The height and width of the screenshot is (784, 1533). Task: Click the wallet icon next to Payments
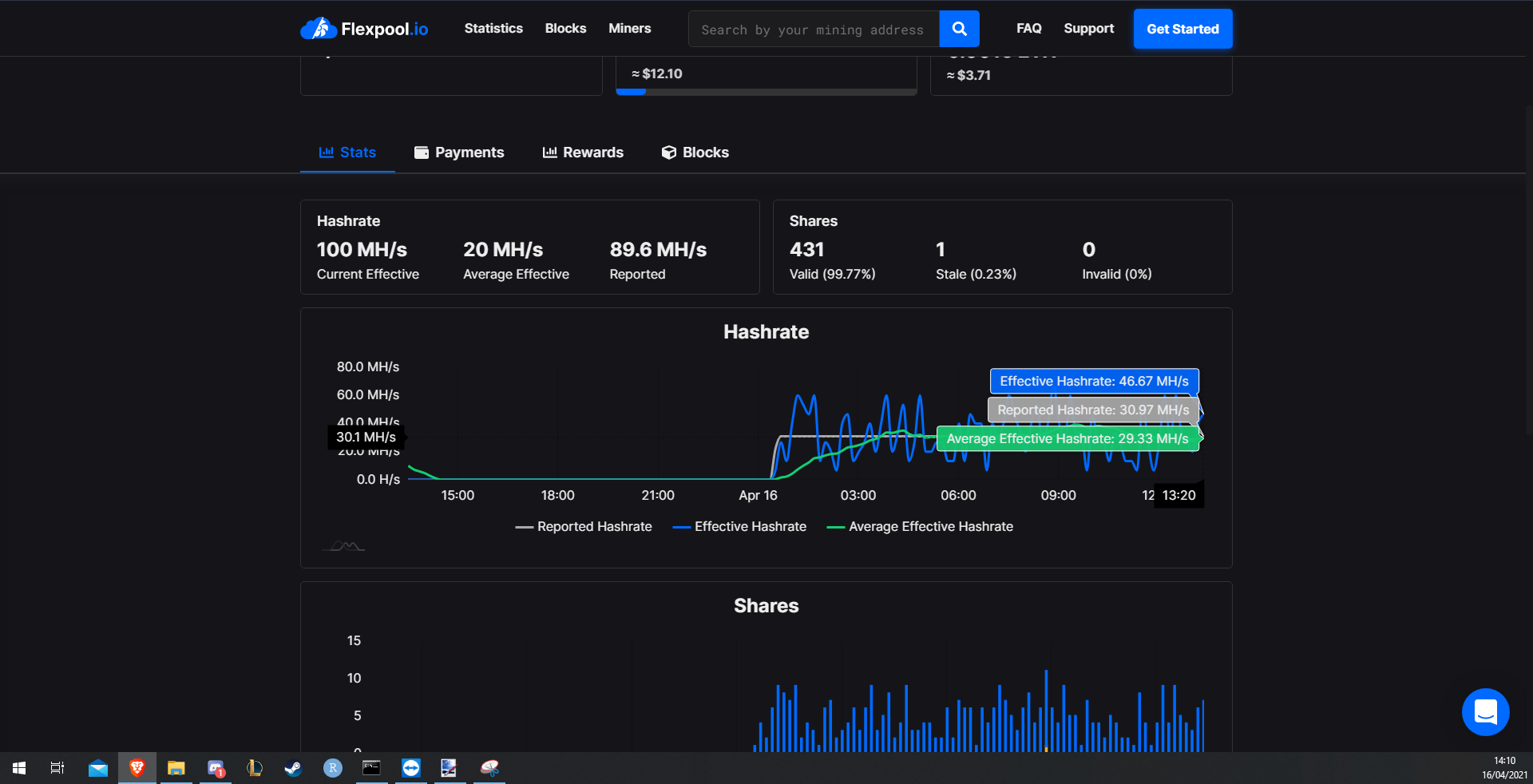(421, 152)
